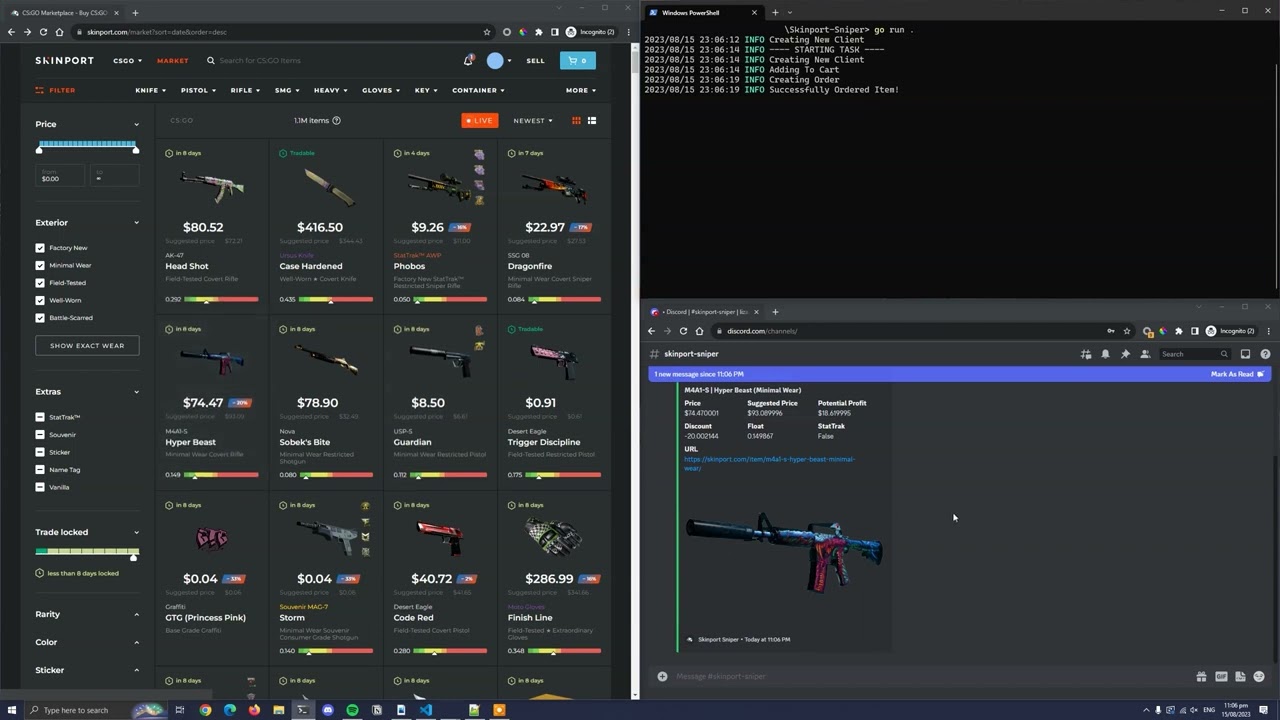The width and height of the screenshot is (1280, 720).
Task: Uncheck the Field-Tested exterior
Action: tap(40, 283)
